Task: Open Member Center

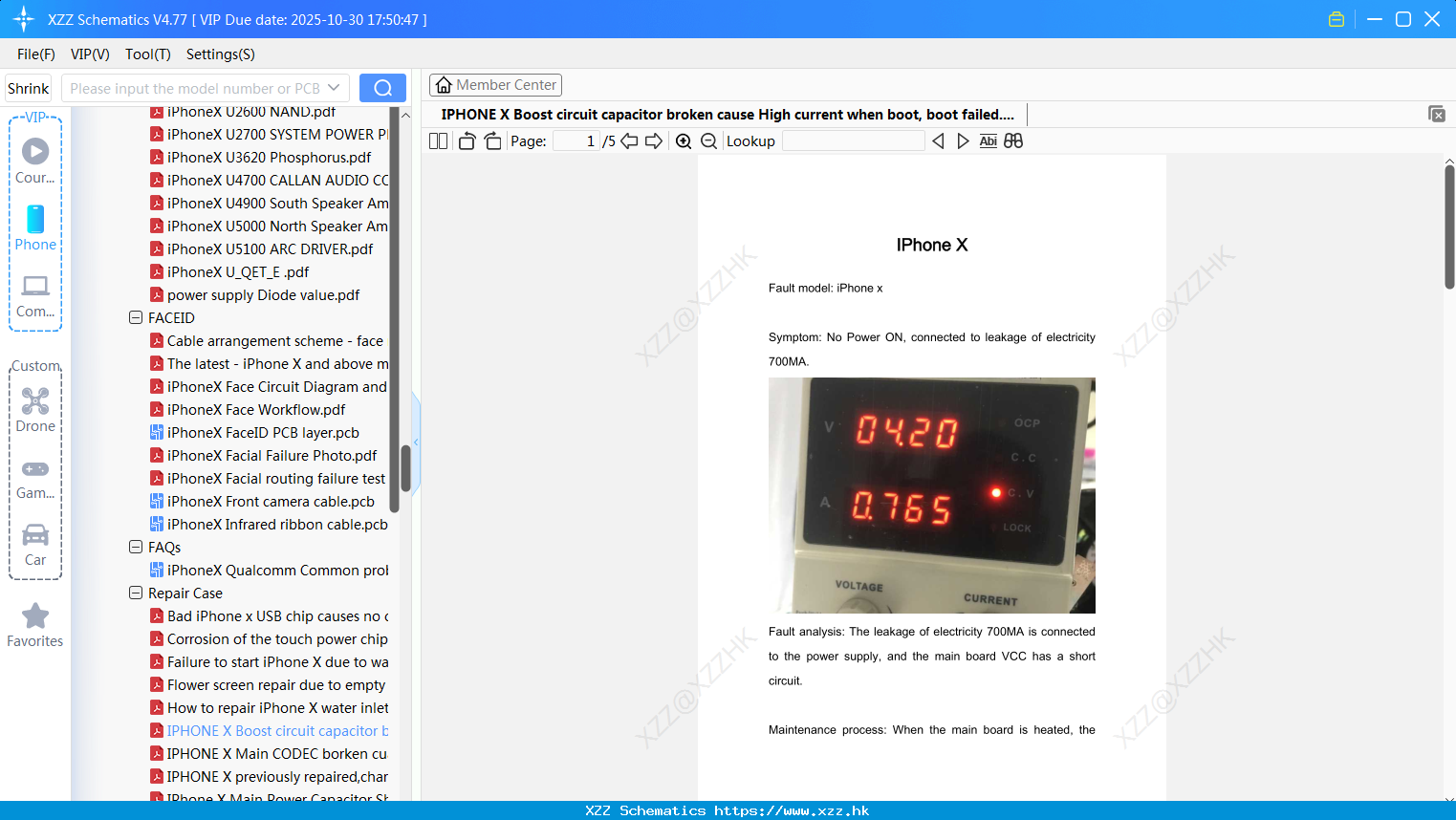Action: (495, 85)
